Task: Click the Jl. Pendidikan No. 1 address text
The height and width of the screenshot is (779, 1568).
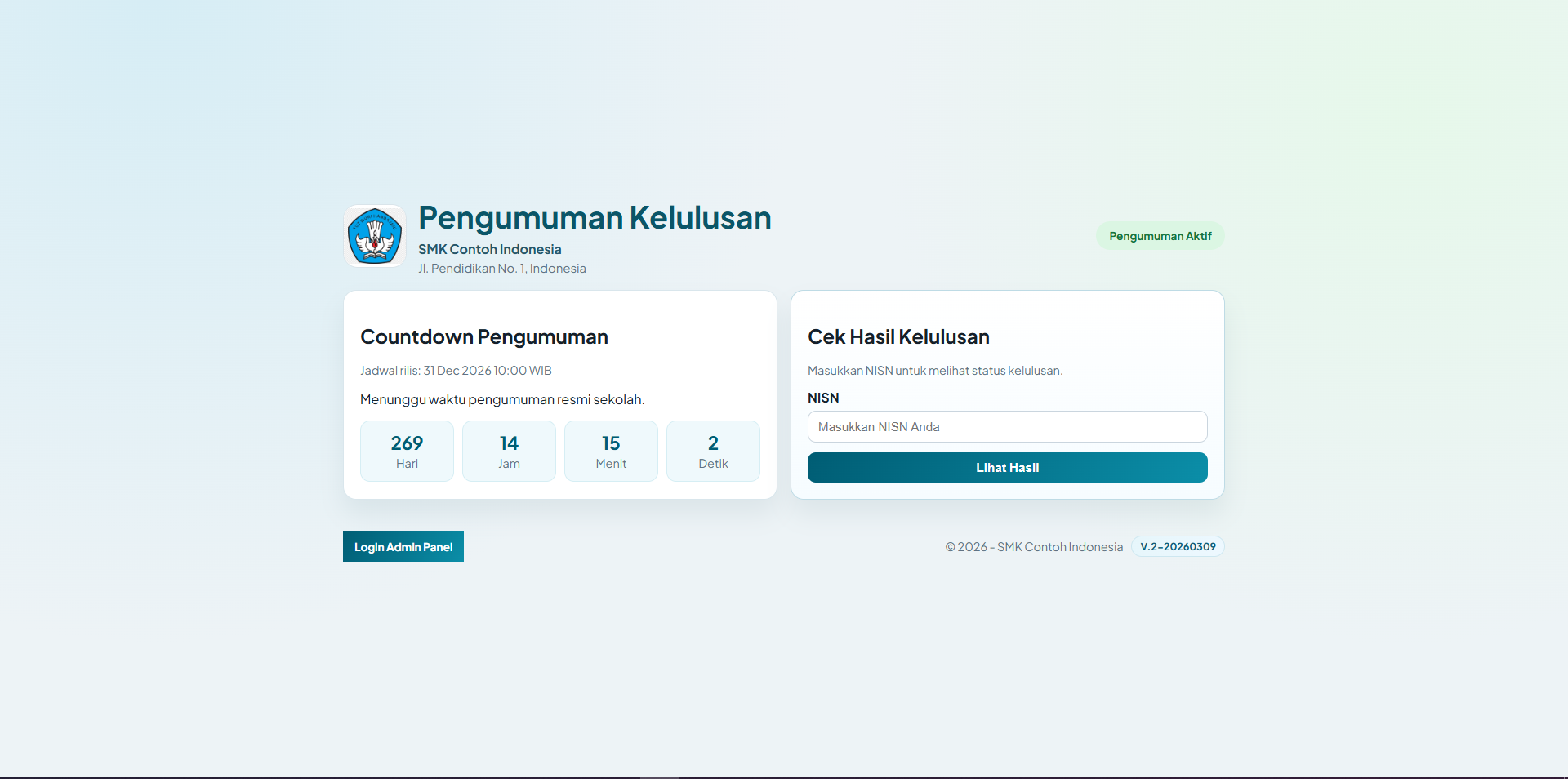Action: coord(501,268)
